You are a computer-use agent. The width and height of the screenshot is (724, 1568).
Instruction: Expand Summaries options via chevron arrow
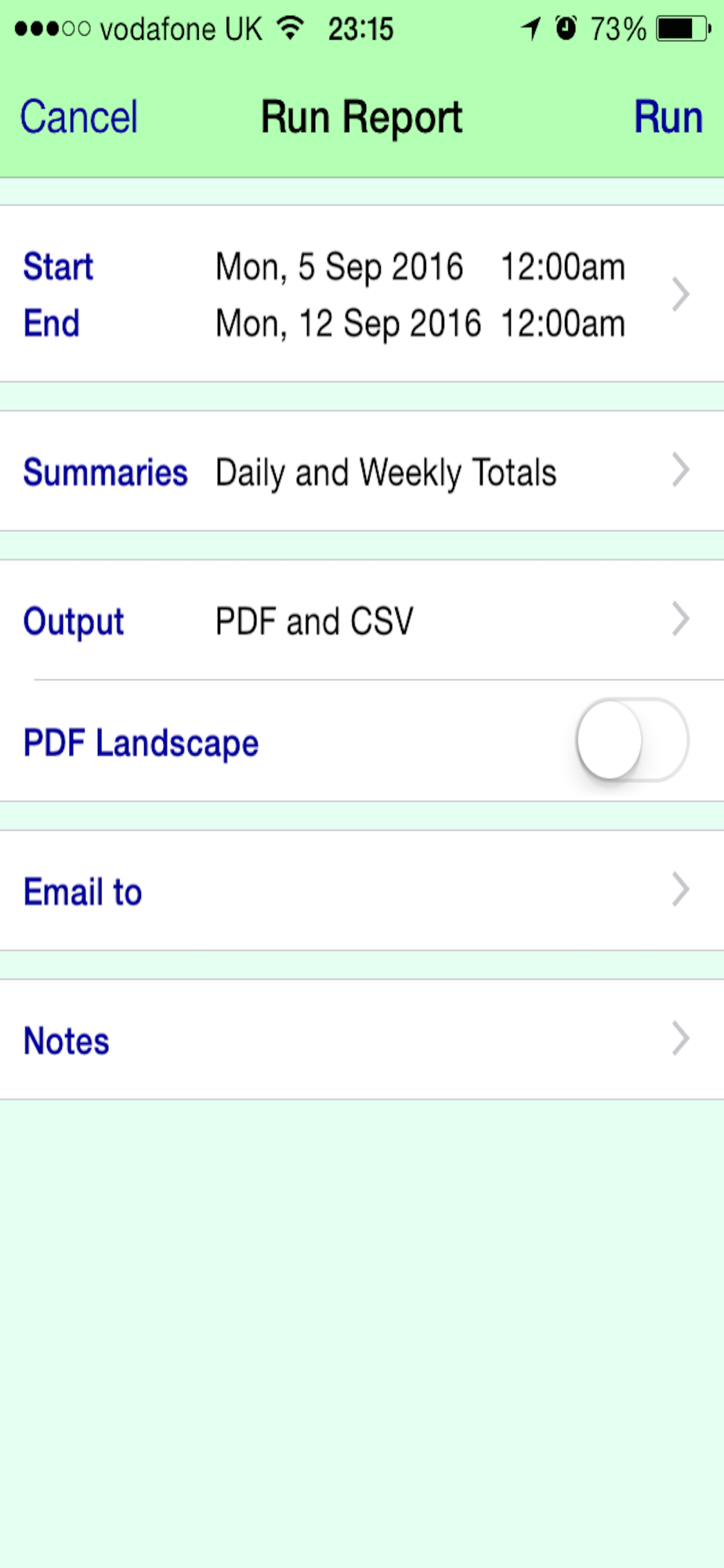[680, 471]
